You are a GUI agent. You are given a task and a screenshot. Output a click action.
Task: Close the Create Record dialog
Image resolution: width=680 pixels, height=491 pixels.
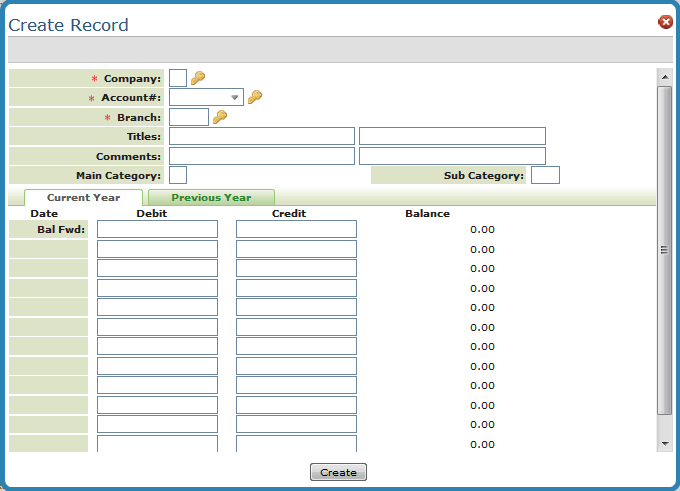click(665, 22)
